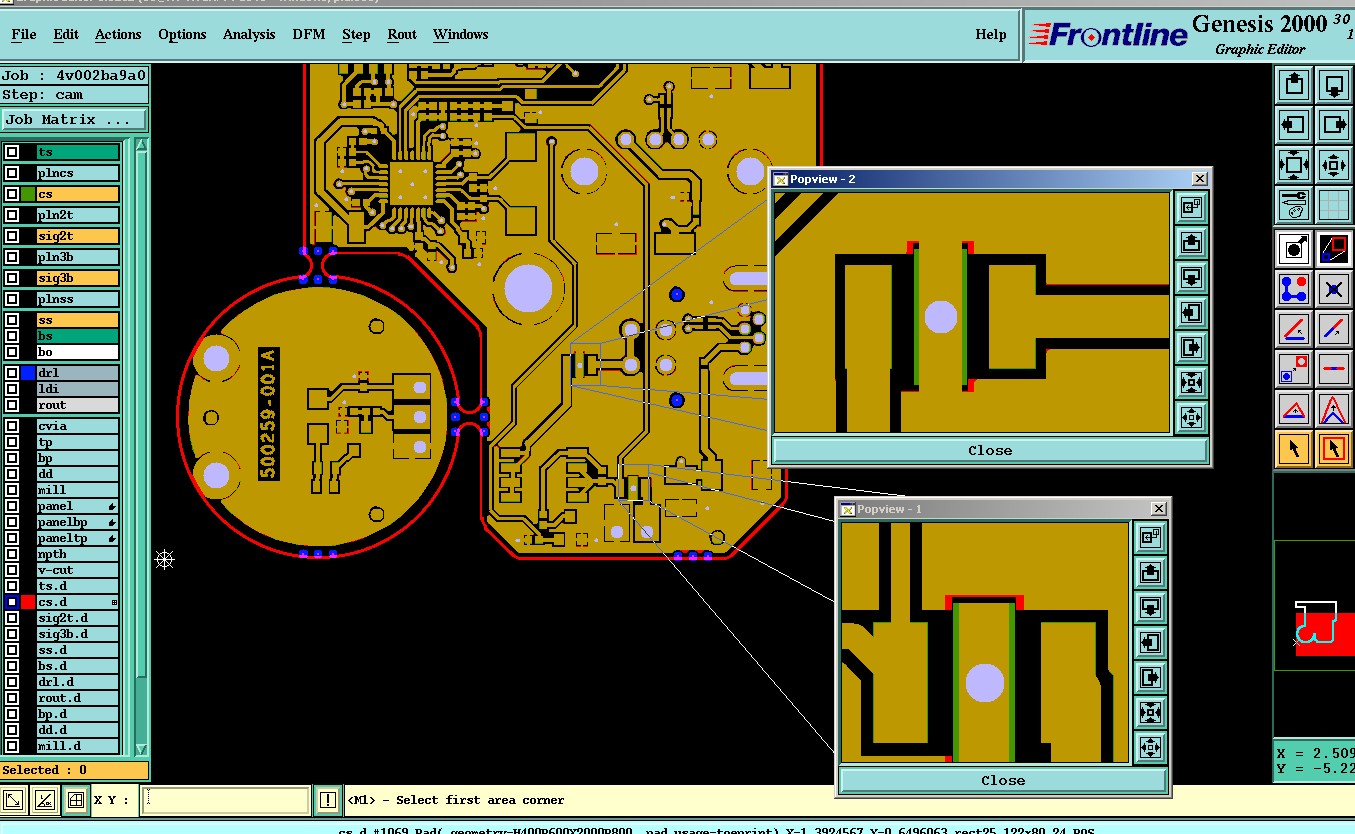Viewport: 1355px width, 834px height.
Task: Select the panelbp layer name
Action: 78,522
